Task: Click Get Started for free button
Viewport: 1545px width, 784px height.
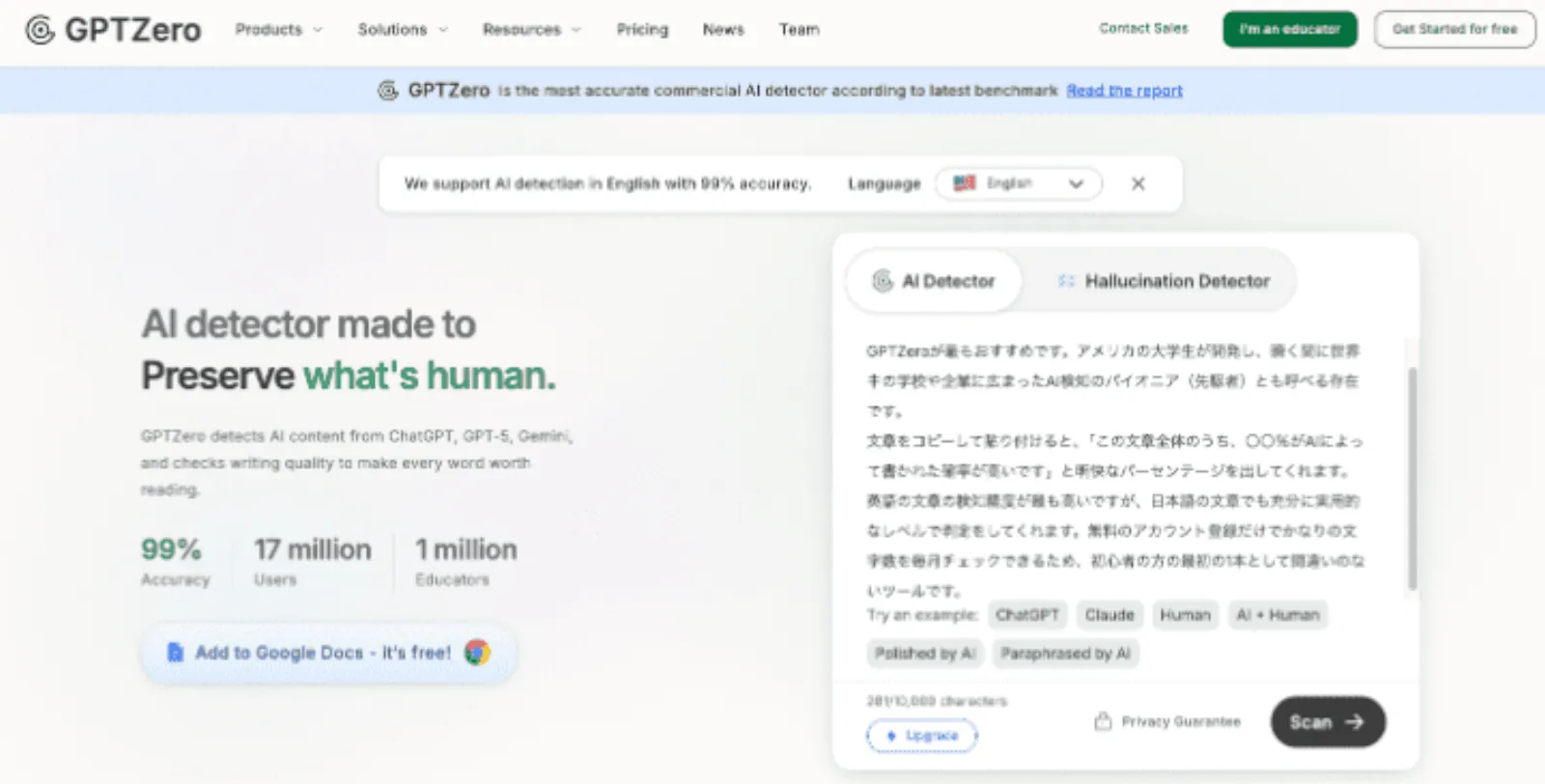Action: pos(1454,29)
